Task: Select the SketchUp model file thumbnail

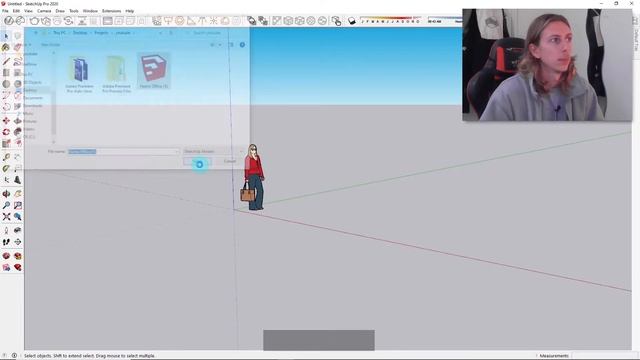Action: tap(153, 71)
